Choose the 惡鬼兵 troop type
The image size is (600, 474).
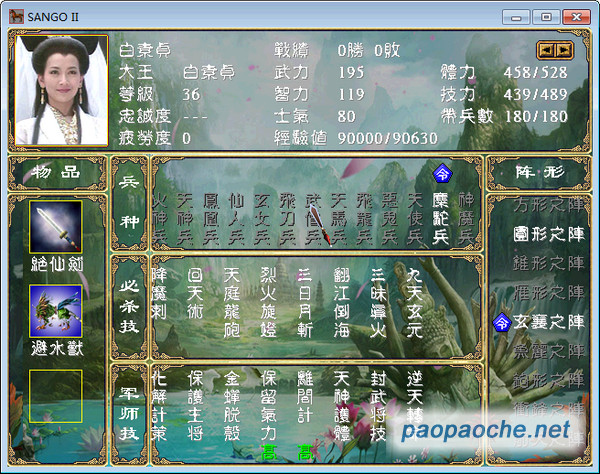(x=390, y=219)
